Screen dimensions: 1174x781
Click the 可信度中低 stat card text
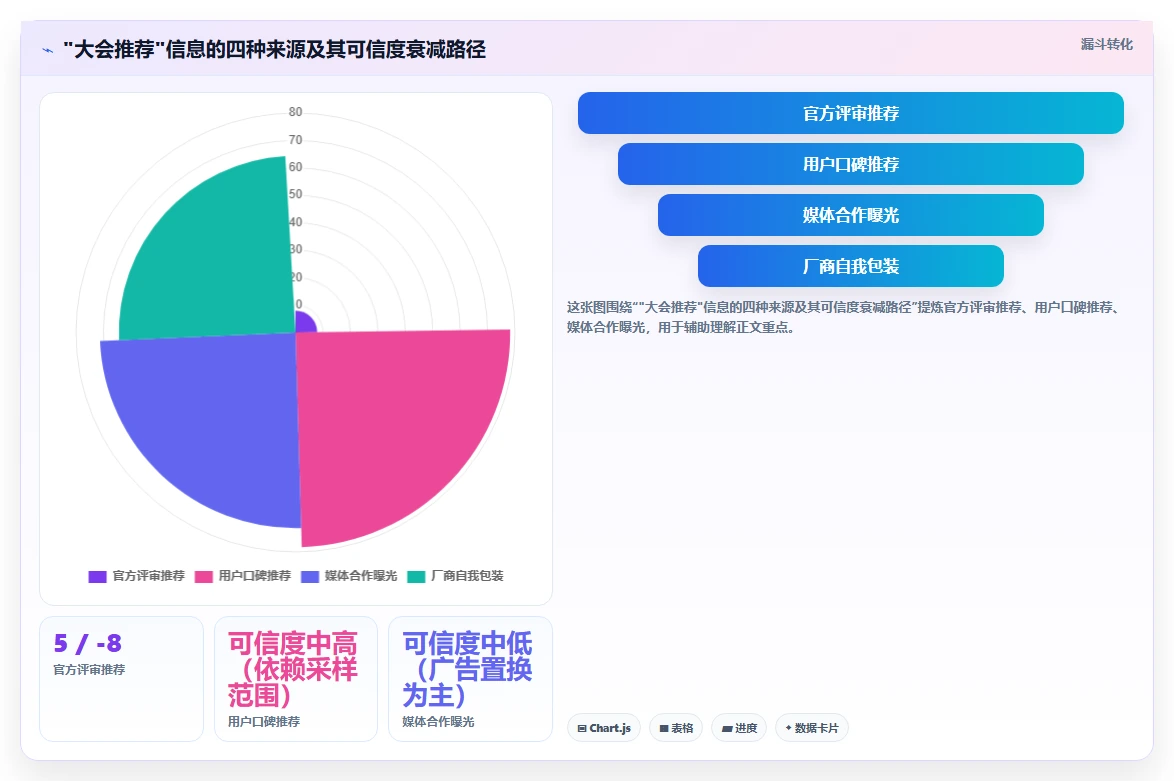point(467,669)
